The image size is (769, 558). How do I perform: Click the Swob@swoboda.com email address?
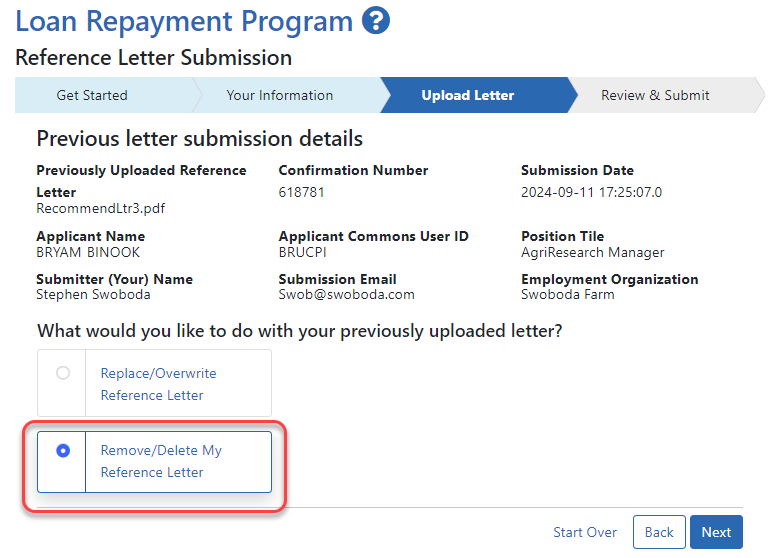(x=346, y=295)
